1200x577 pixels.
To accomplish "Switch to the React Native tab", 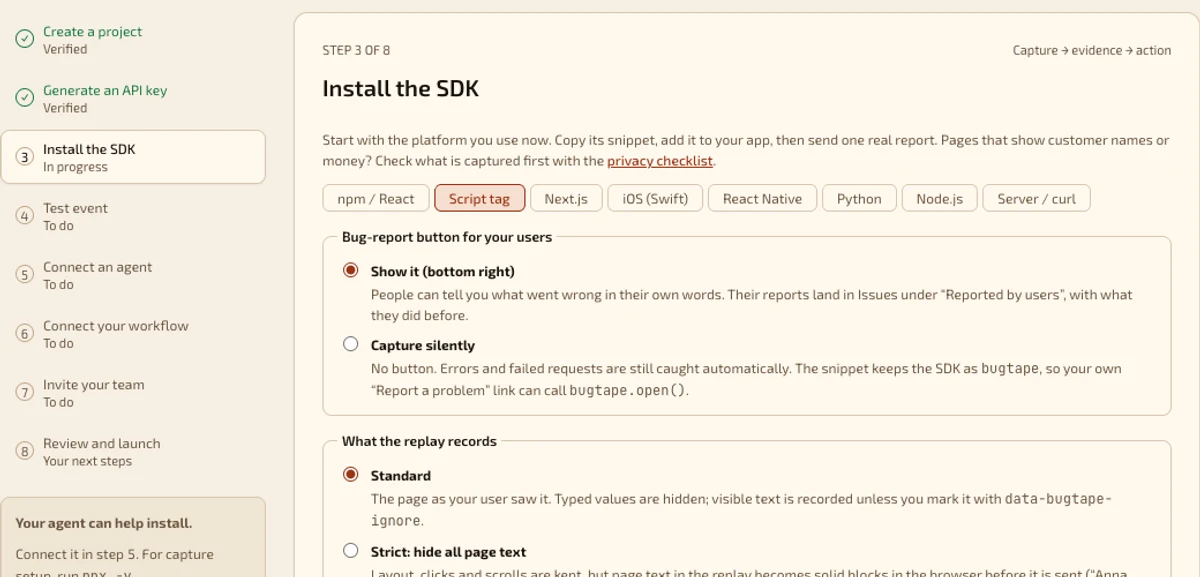I will 762,198.
